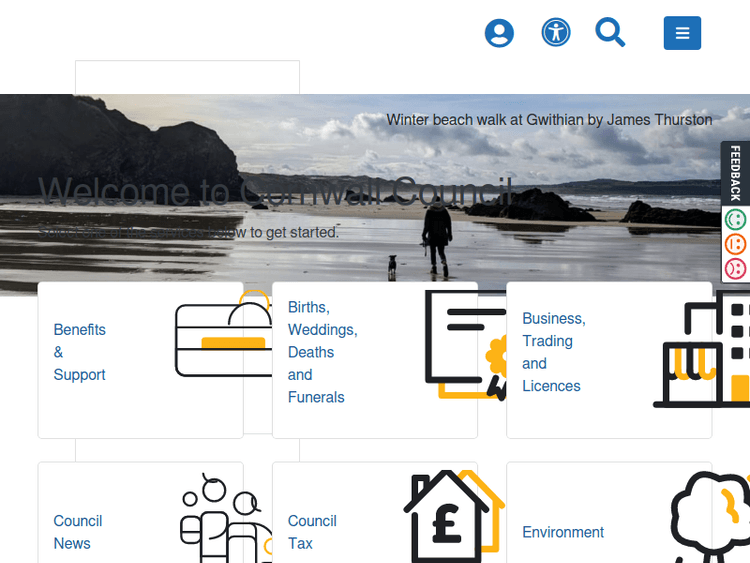750x563 pixels.
Task: Click the green happy feedback face
Action: (x=735, y=220)
